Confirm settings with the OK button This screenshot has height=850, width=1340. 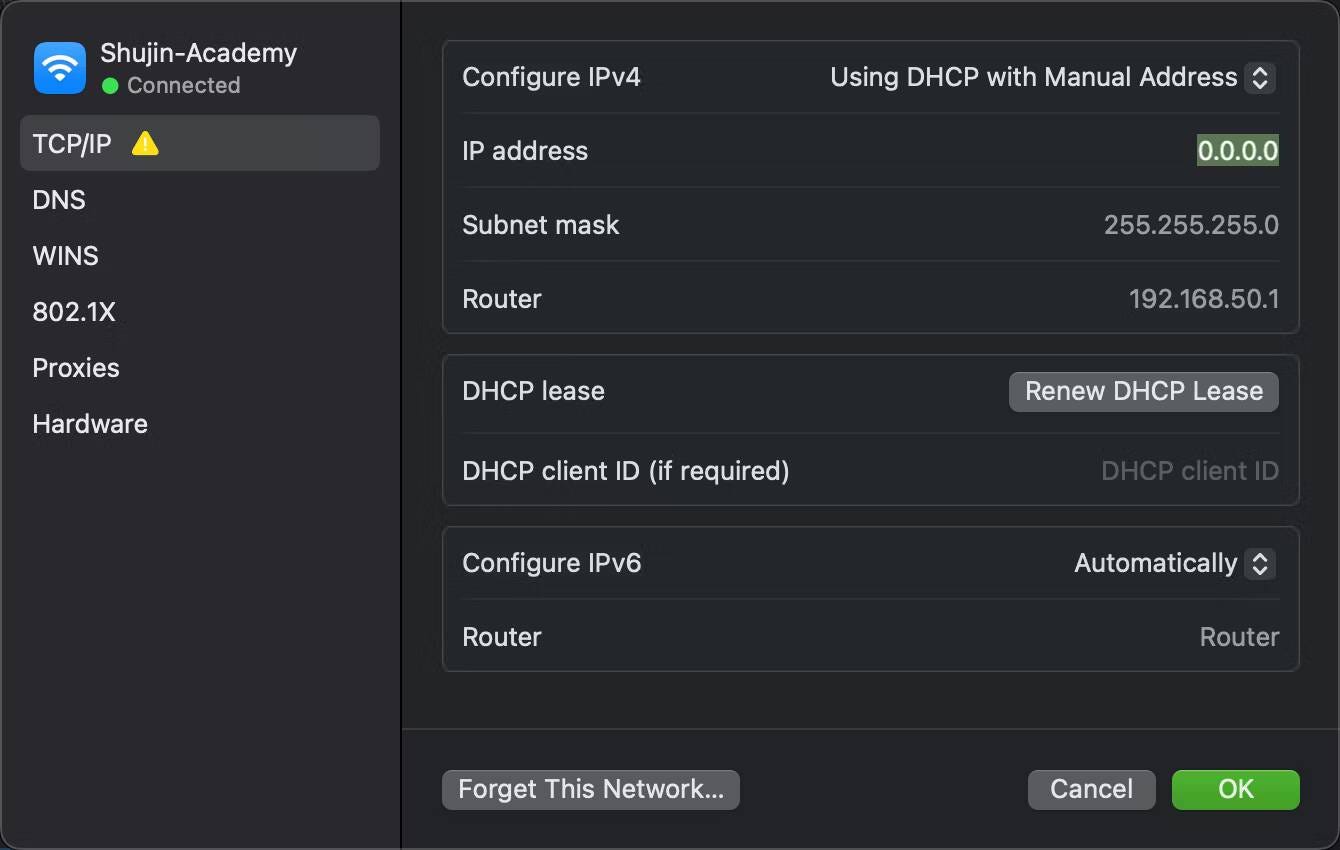[x=1235, y=789]
